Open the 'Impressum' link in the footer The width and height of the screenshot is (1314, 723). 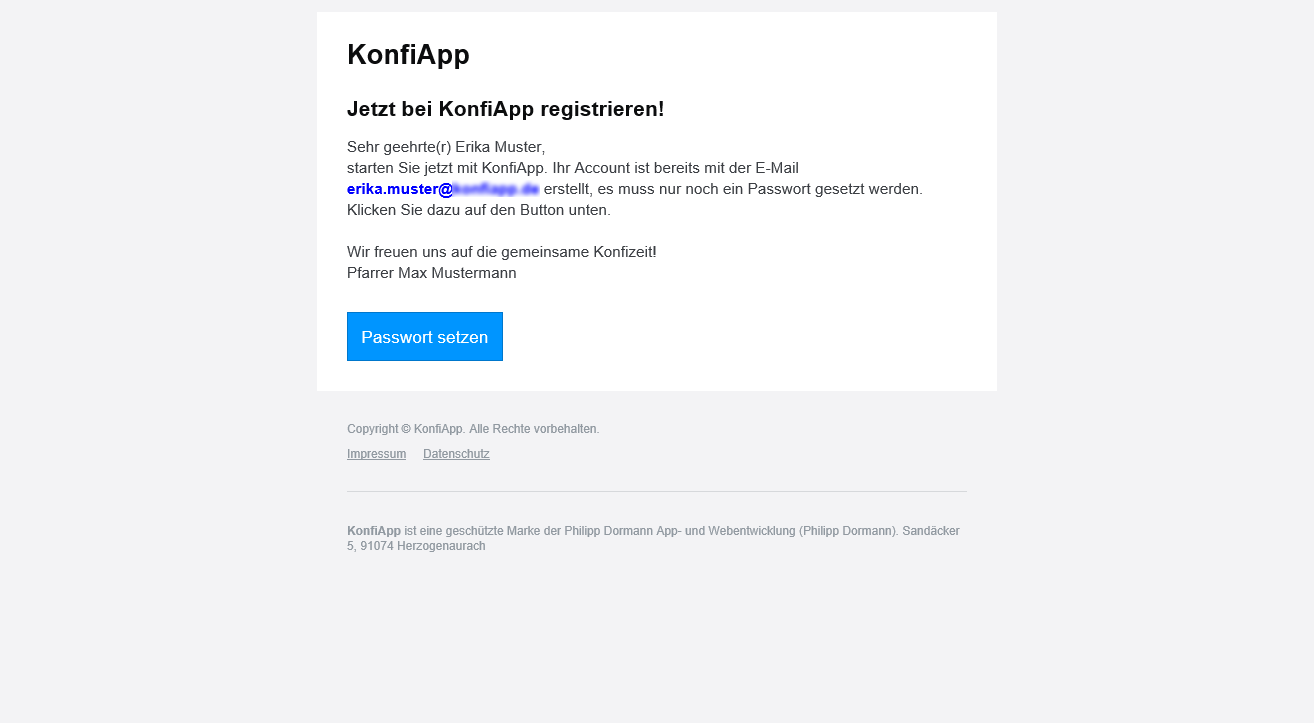pyautogui.click(x=376, y=453)
